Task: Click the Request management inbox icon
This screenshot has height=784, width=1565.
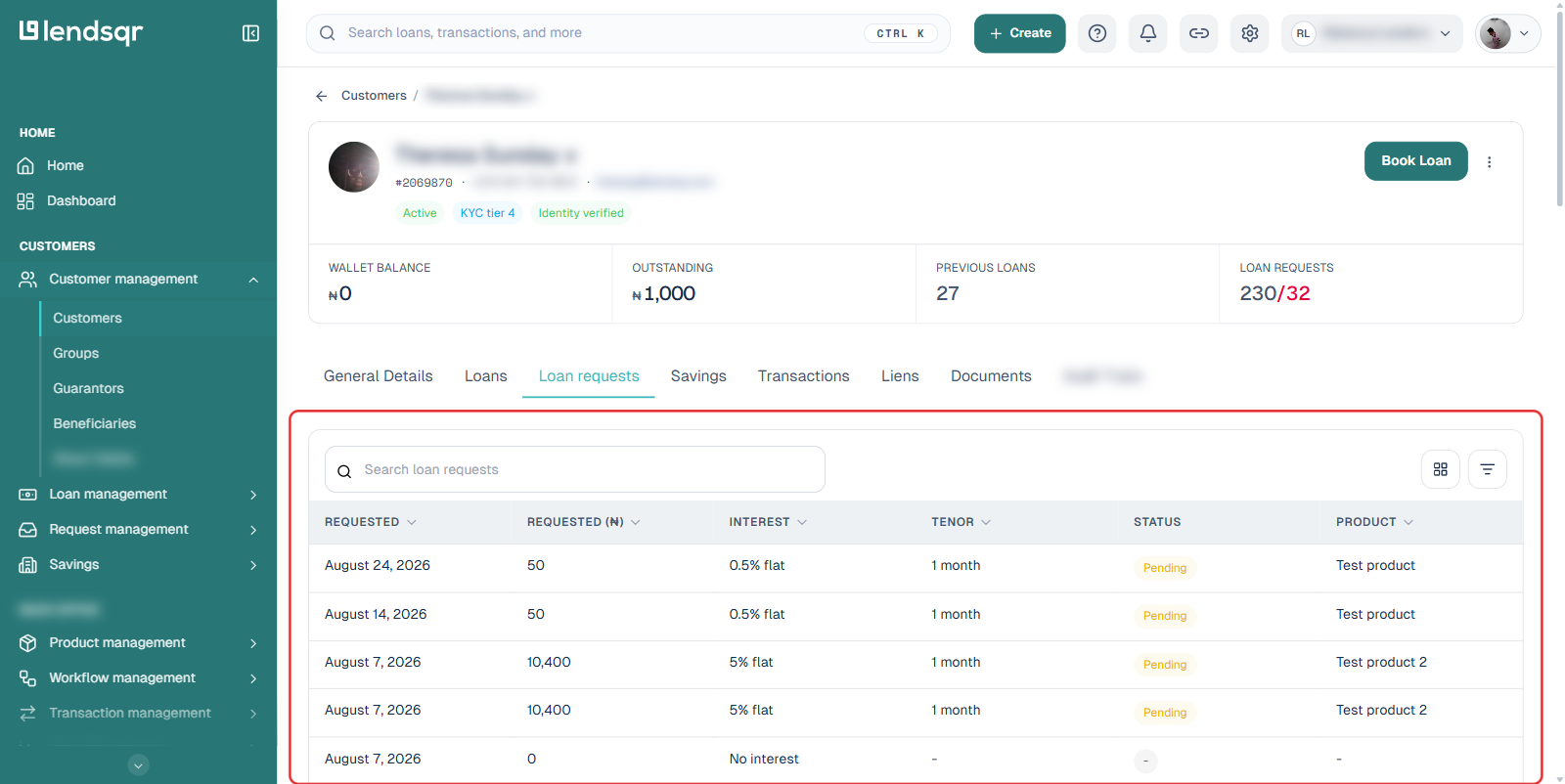Action: [x=28, y=530]
